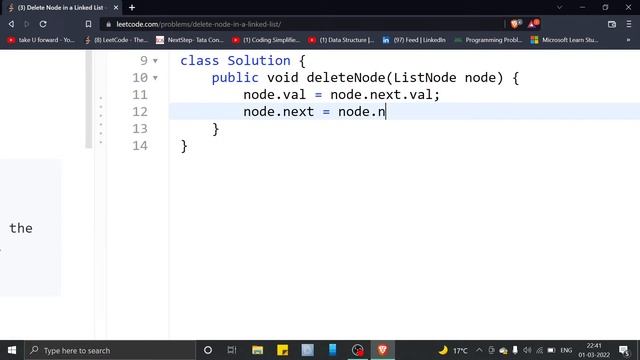Open the Programming Probl bookmark
The height and width of the screenshot is (360, 640).
click(x=489, y=40)
